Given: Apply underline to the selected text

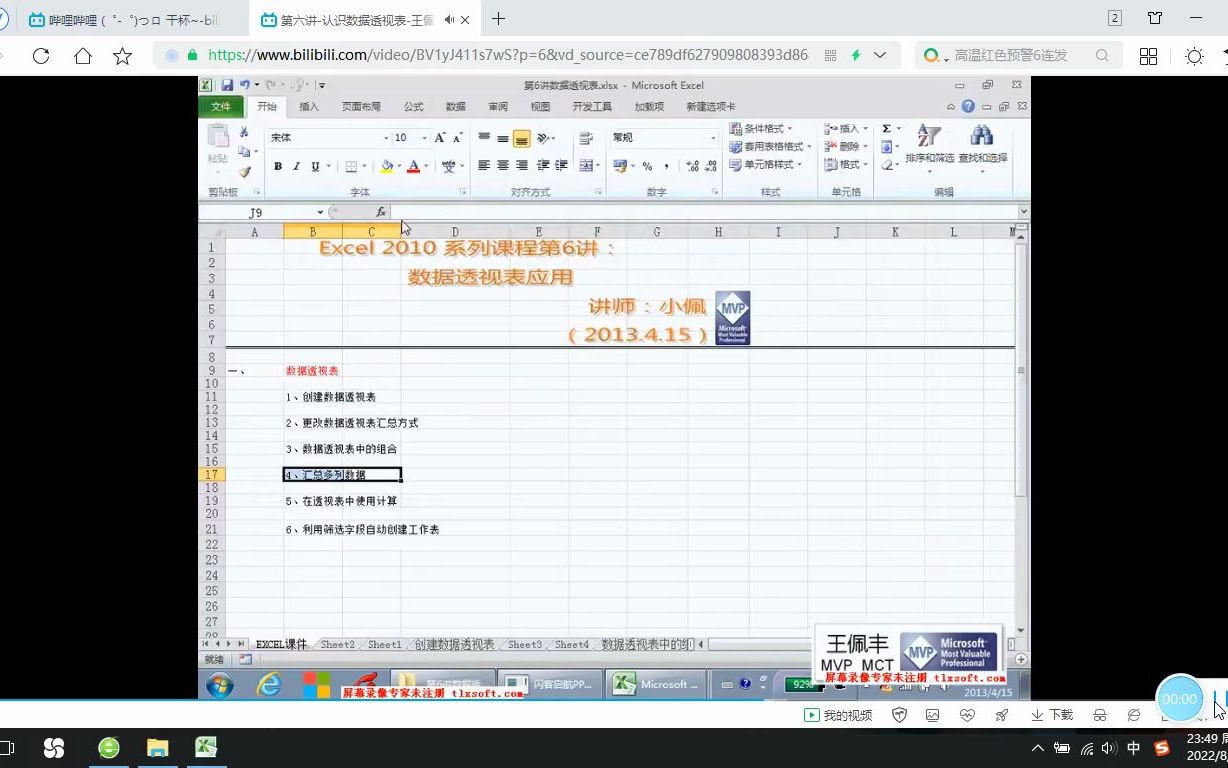Looking at the screenshot, I should coord(316,164).
